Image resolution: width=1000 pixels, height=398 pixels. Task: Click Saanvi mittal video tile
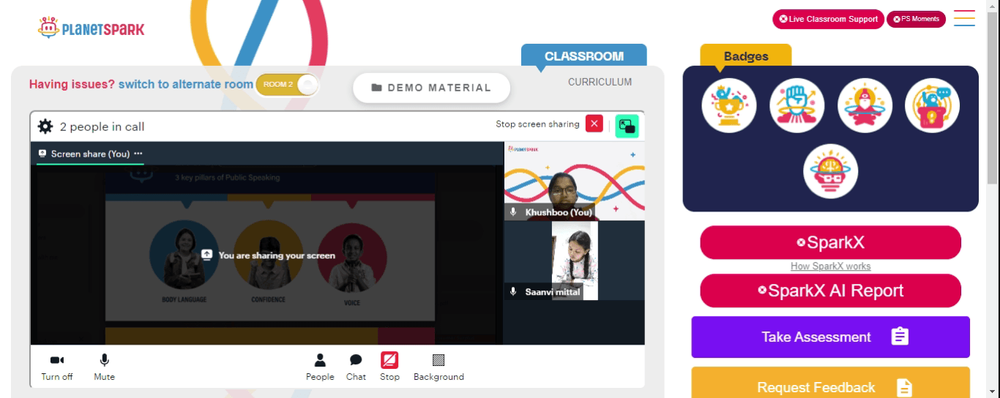[575, 261]
